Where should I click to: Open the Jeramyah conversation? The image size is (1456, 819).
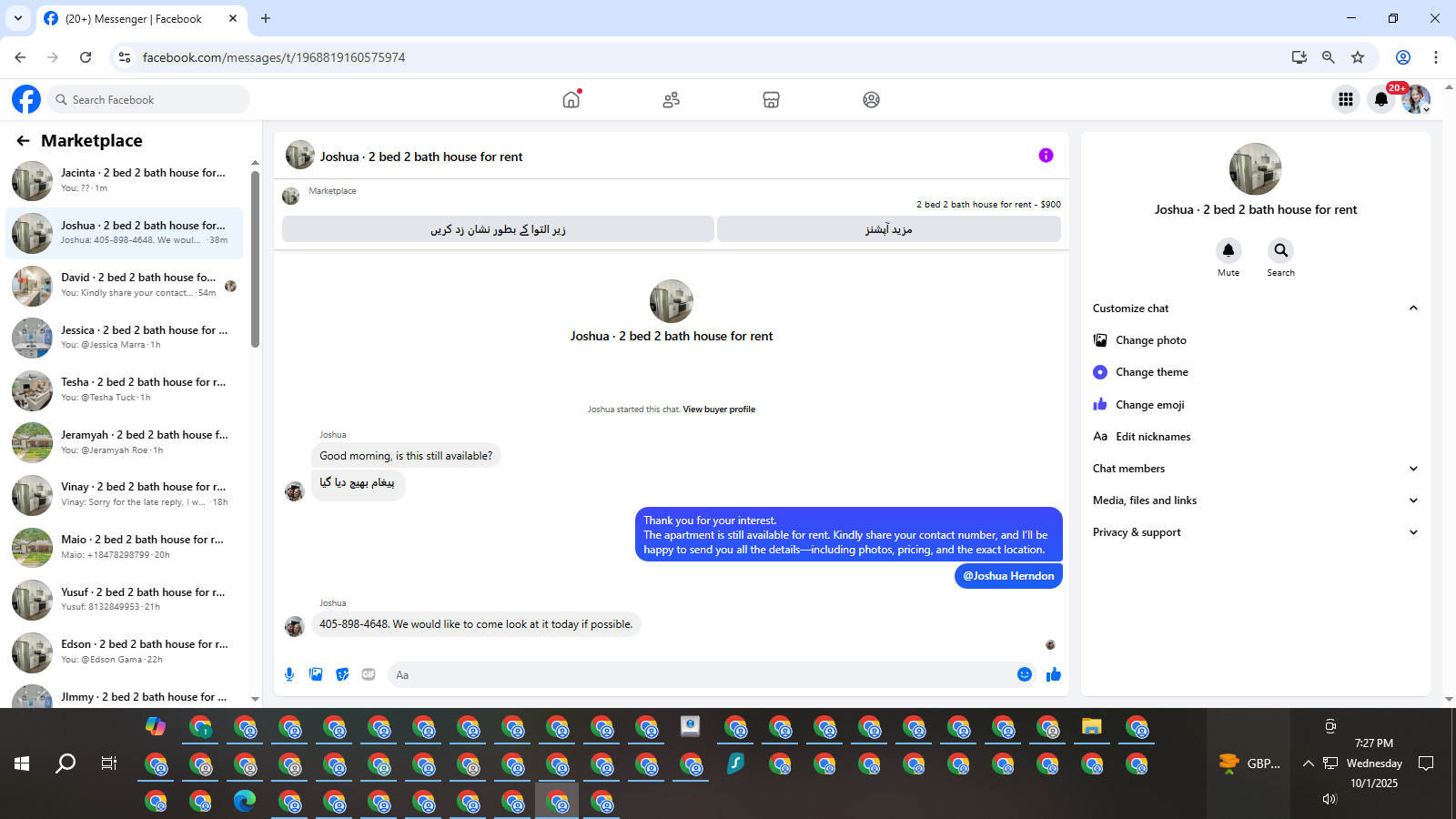pos(125,442)
